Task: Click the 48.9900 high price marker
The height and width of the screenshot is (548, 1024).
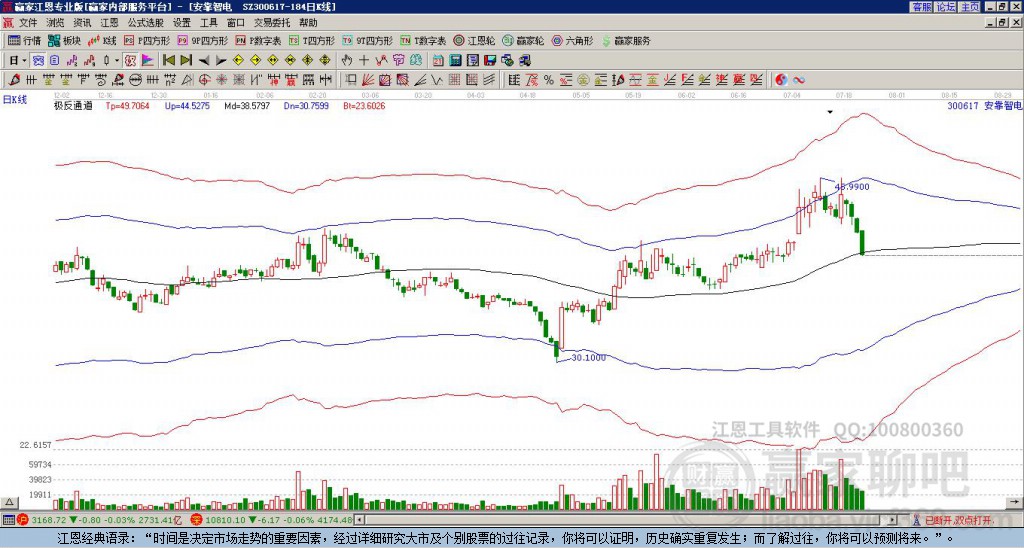Action: (852, 187)
